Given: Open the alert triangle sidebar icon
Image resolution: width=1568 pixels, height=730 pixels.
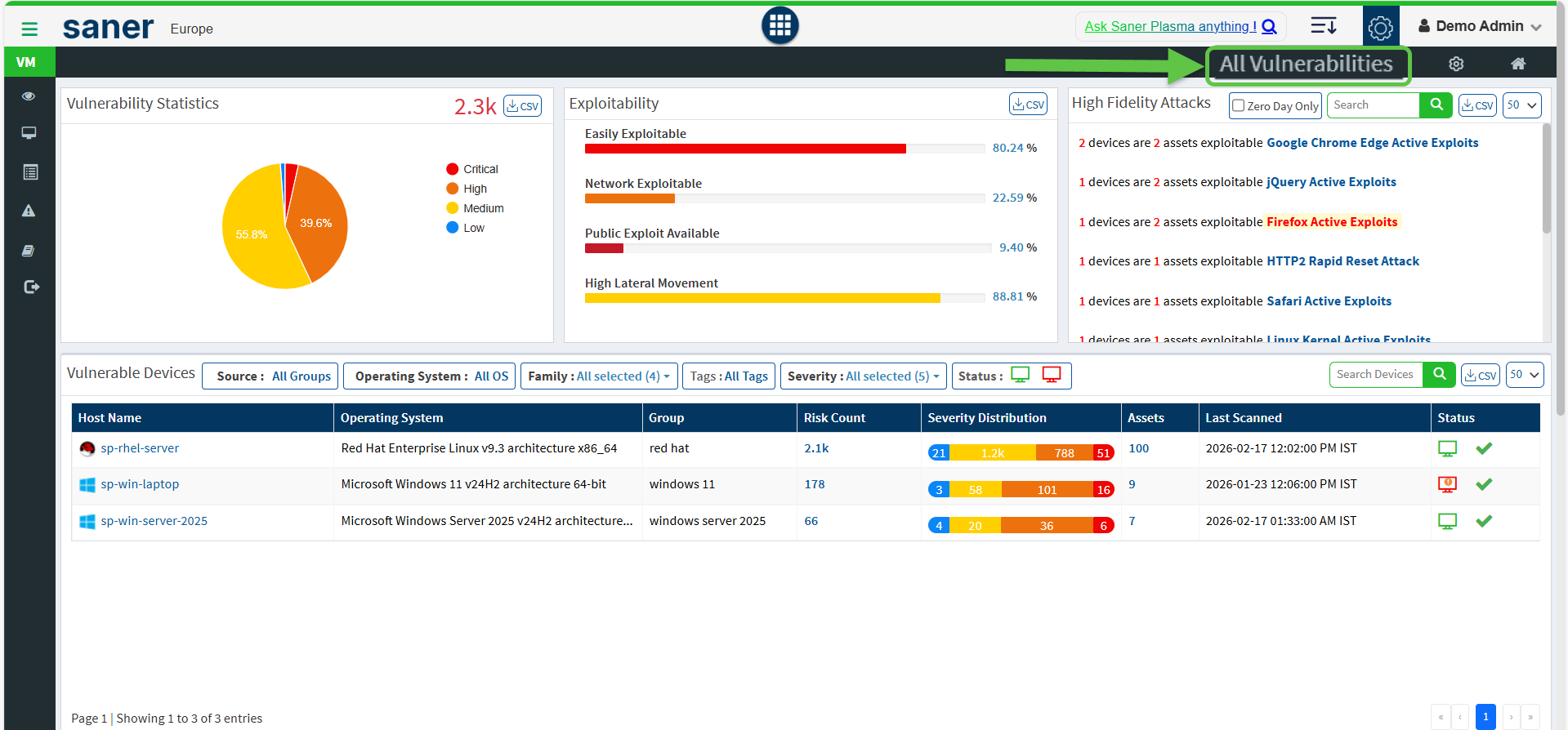Looking at the screenshot, I should click(29, 211).
